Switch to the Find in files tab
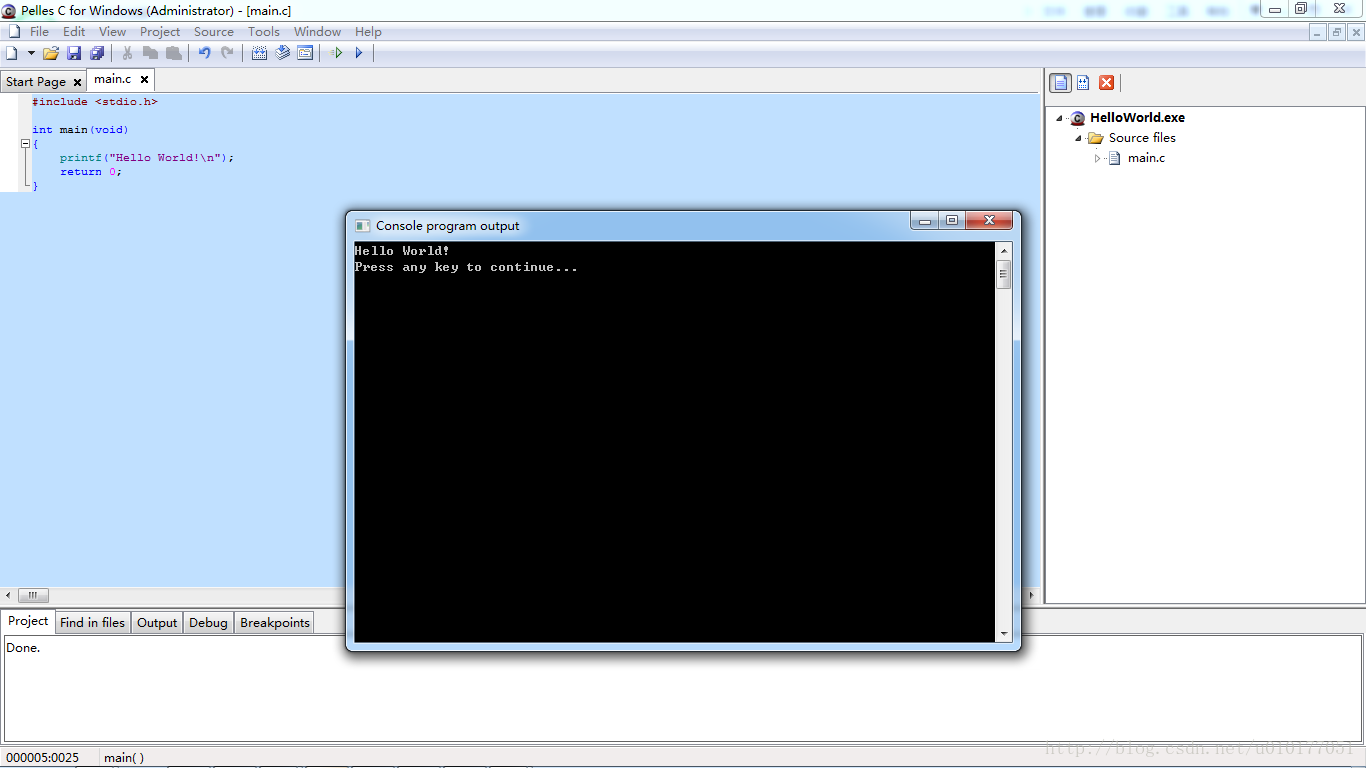1366x768 pixels. (x=92, y=622)
